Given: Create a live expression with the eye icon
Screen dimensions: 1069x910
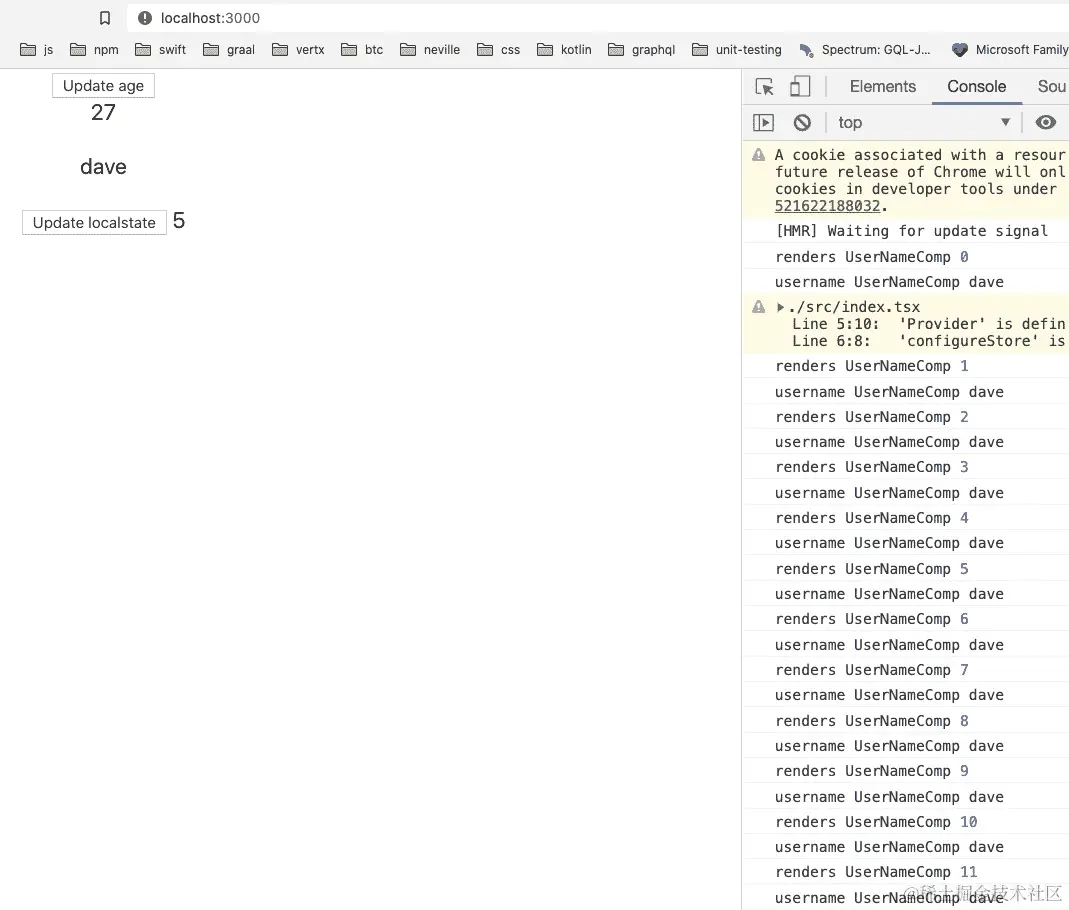Looking at the screenshot, I should point(1046,122).
